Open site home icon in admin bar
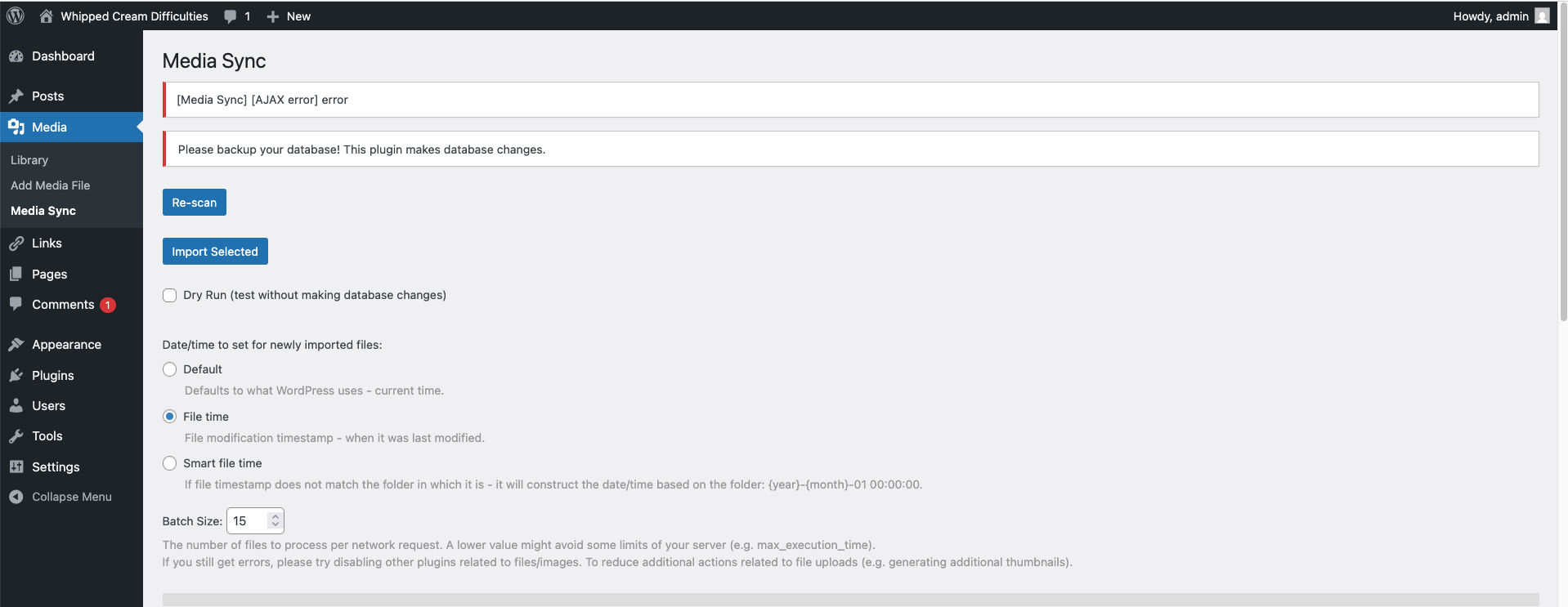 (47, 16)
